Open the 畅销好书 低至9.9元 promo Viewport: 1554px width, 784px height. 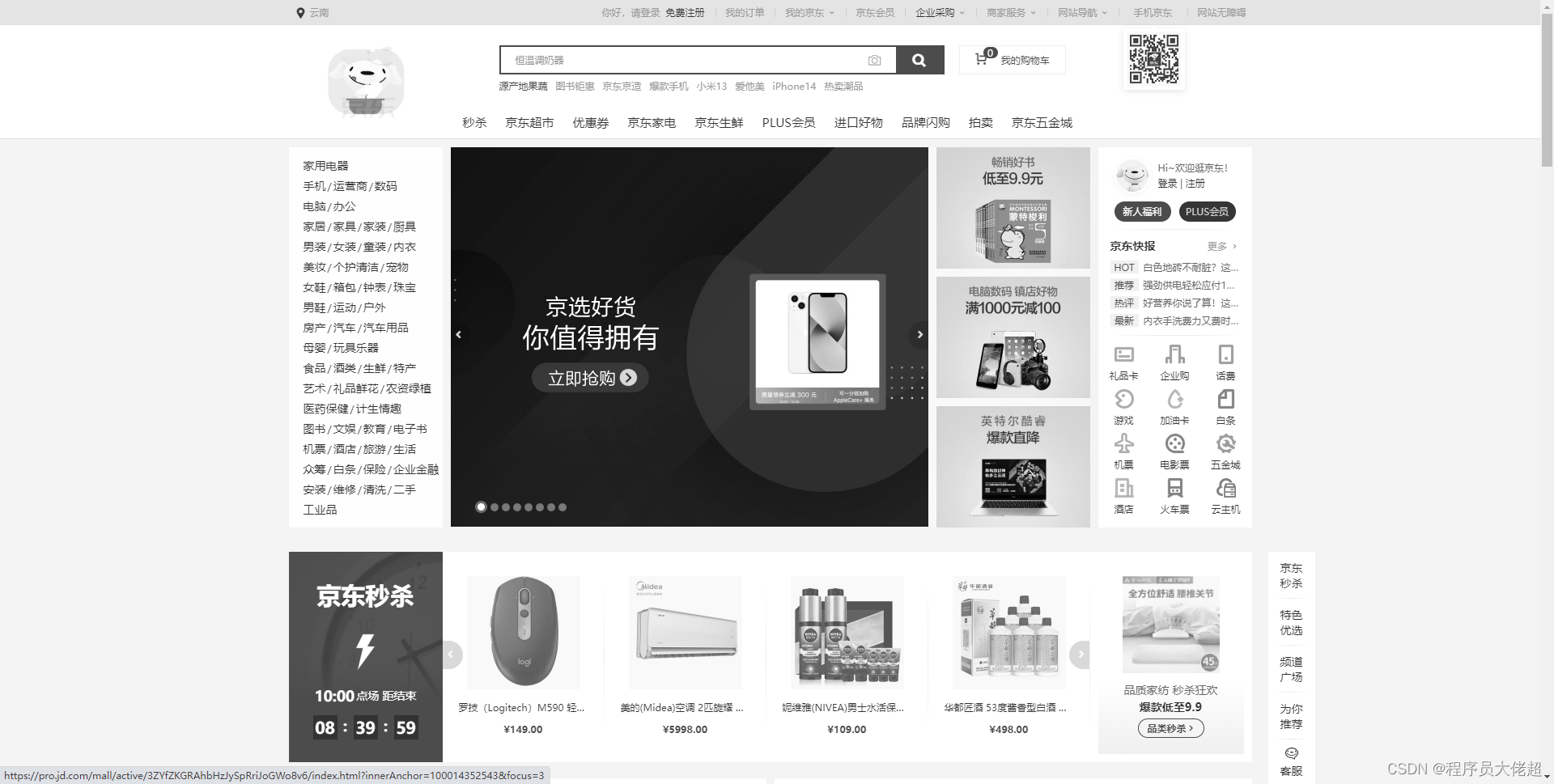coord(1013,208)
